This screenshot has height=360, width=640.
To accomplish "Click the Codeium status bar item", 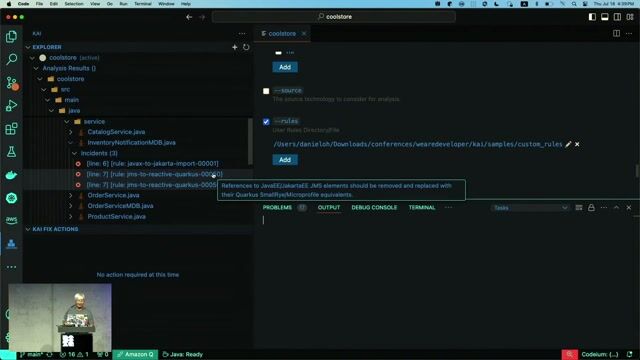I will click(x=600, y=354).
